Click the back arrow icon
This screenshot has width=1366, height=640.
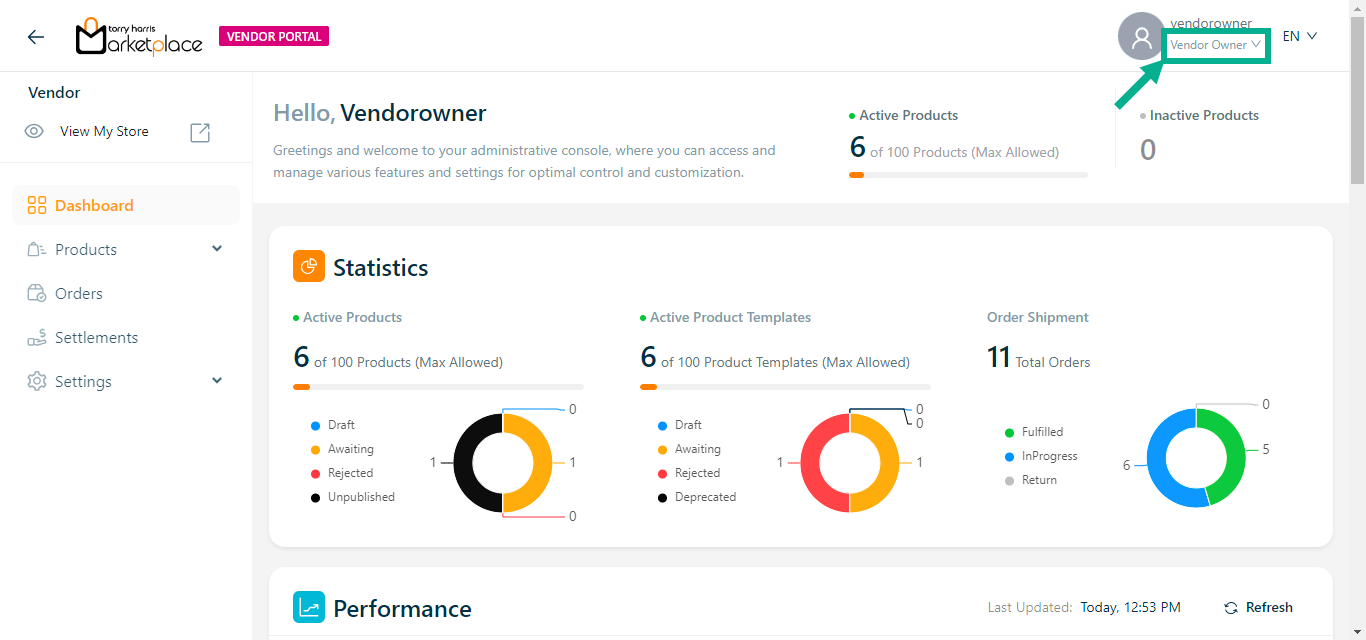[36, 37]
